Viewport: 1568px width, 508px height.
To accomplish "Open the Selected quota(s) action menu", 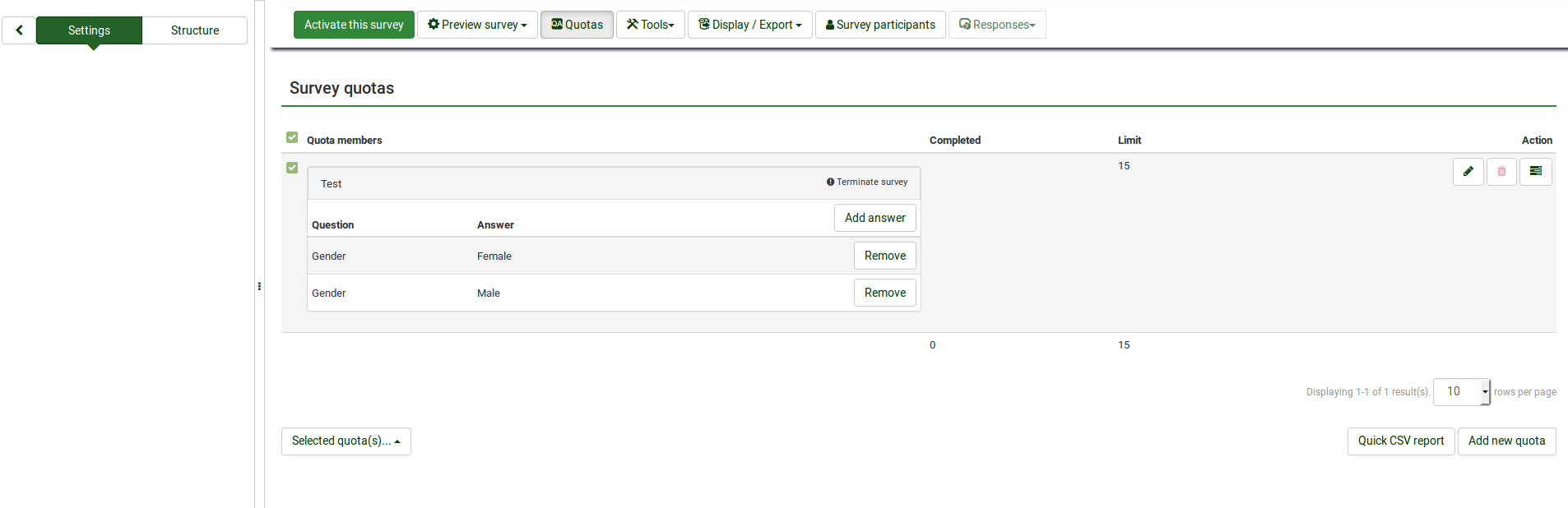I will [346, 441].
